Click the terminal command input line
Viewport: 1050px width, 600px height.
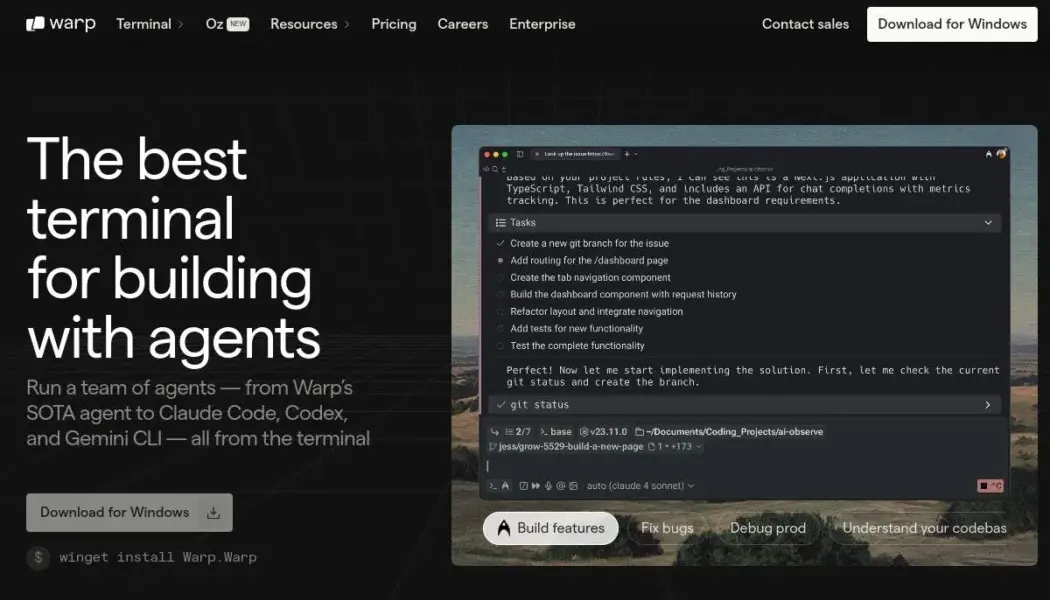(743, 465)
